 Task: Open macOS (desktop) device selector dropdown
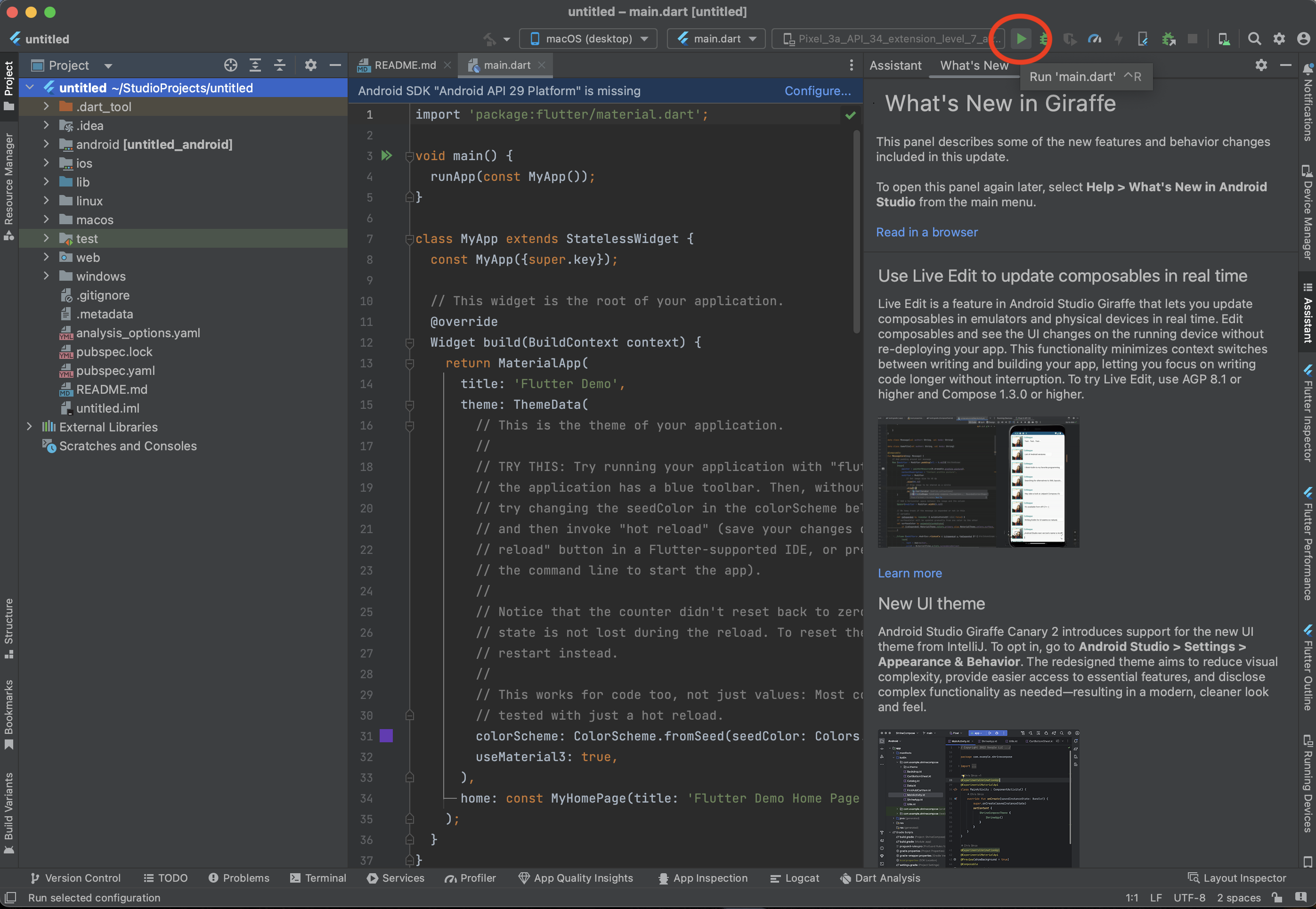coord(588,39)
